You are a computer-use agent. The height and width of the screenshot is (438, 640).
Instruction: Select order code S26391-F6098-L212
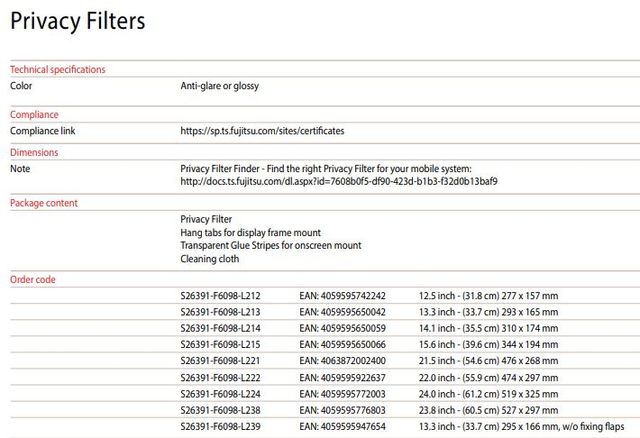220,296
